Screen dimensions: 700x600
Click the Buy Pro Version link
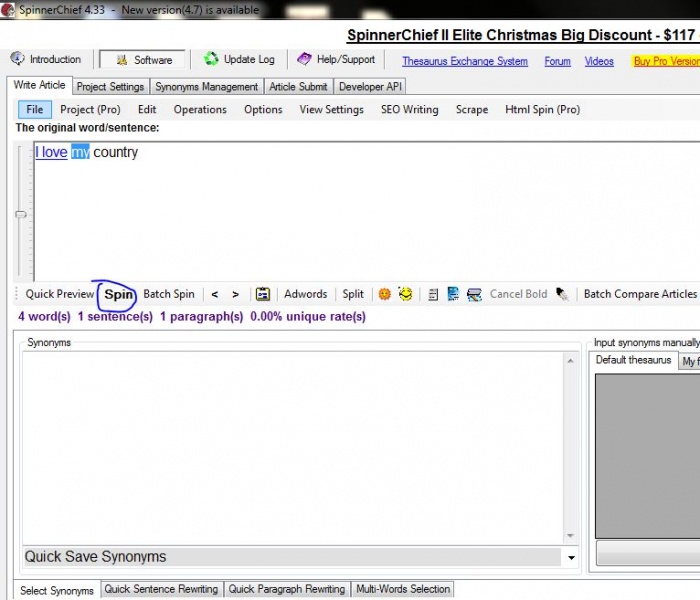(x=666, y=61)
